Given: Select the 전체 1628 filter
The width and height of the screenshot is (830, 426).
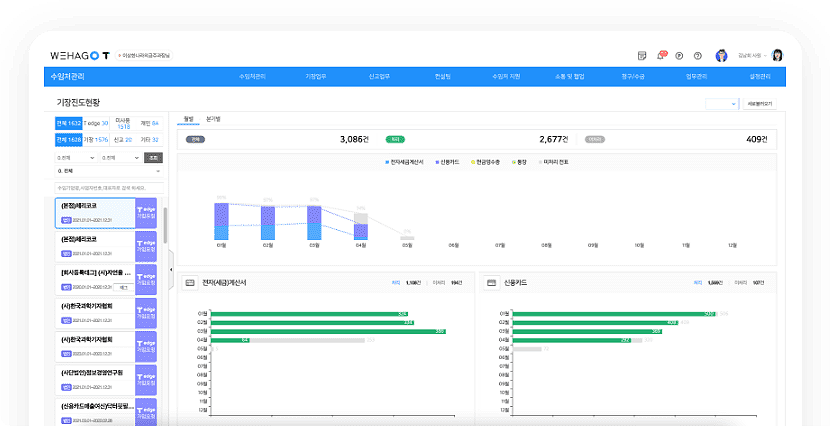Looking at the screenshot, I should point(69,140).
